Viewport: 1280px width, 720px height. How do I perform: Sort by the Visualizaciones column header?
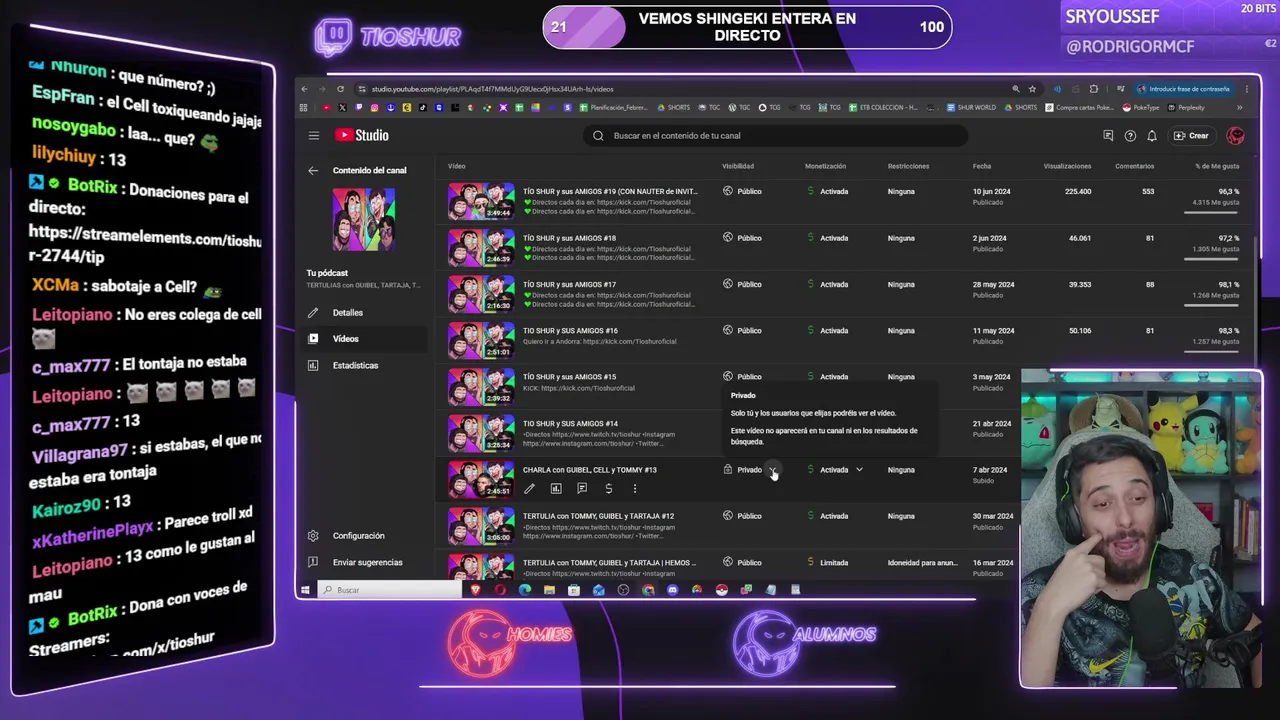pos(1067,166)
